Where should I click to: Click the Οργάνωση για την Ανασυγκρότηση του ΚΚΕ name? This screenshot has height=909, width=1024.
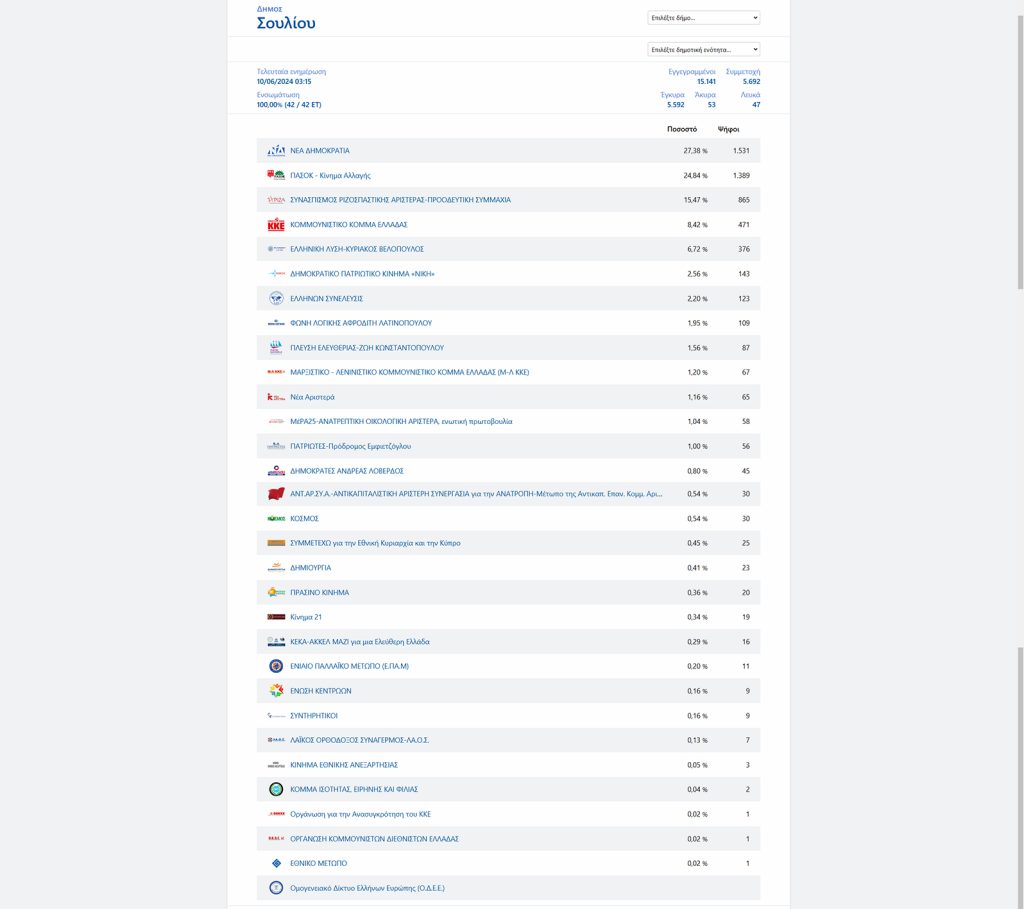[360, 814]
